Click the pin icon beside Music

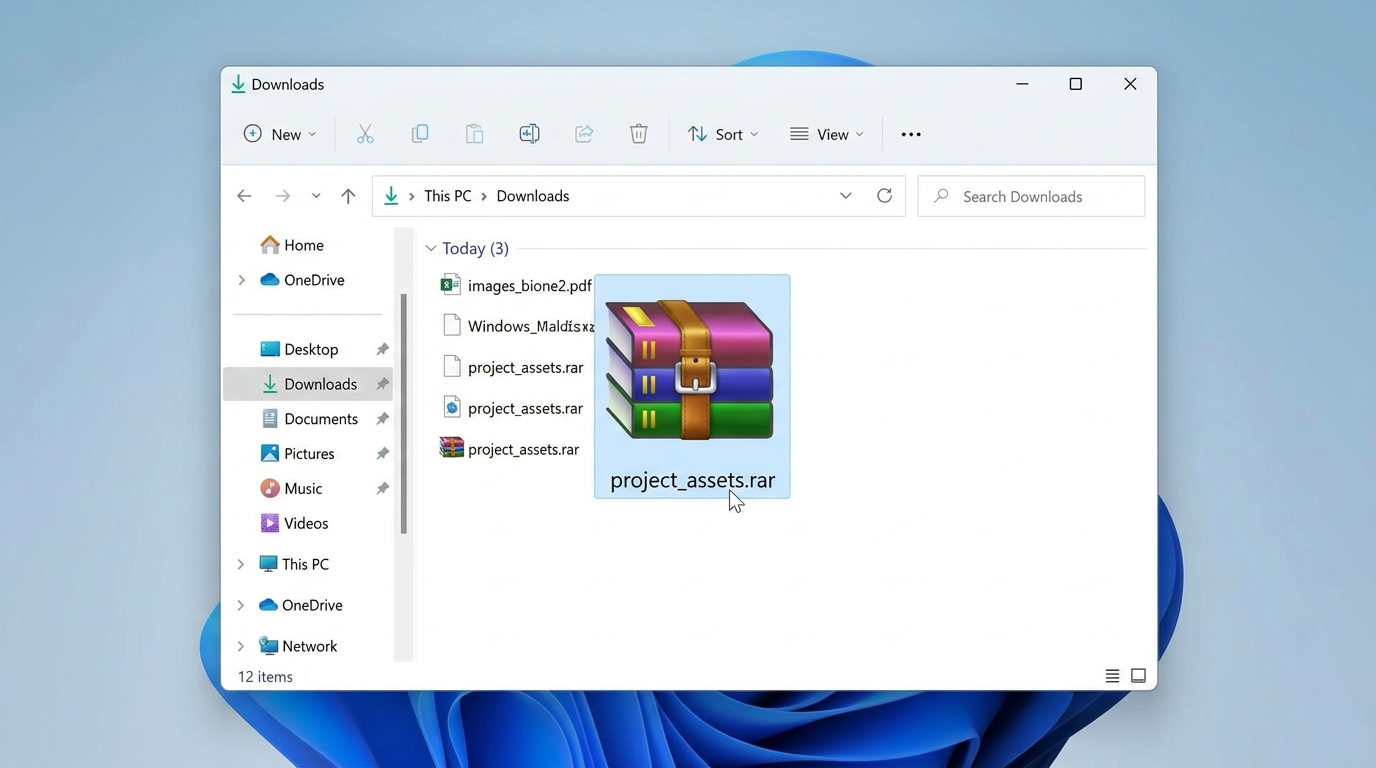click(x=382, y=489)
